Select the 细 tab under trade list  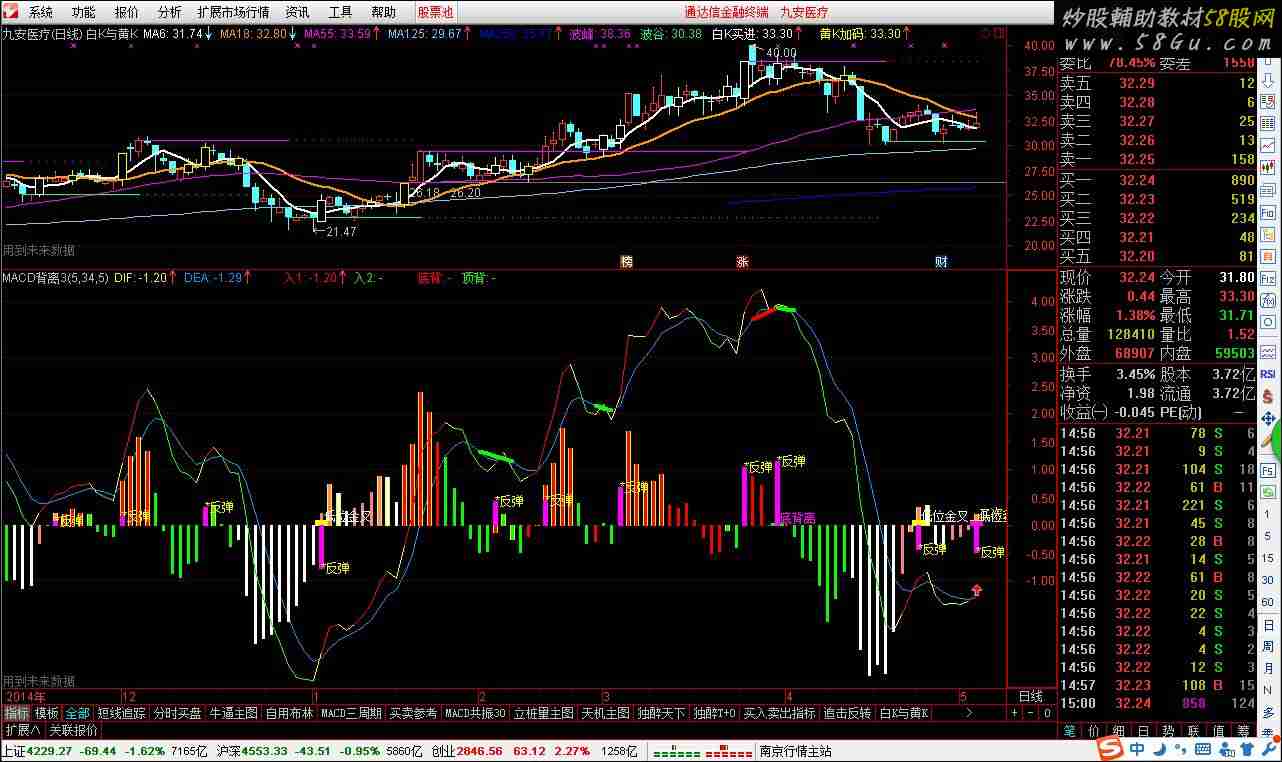point(1117,731)
